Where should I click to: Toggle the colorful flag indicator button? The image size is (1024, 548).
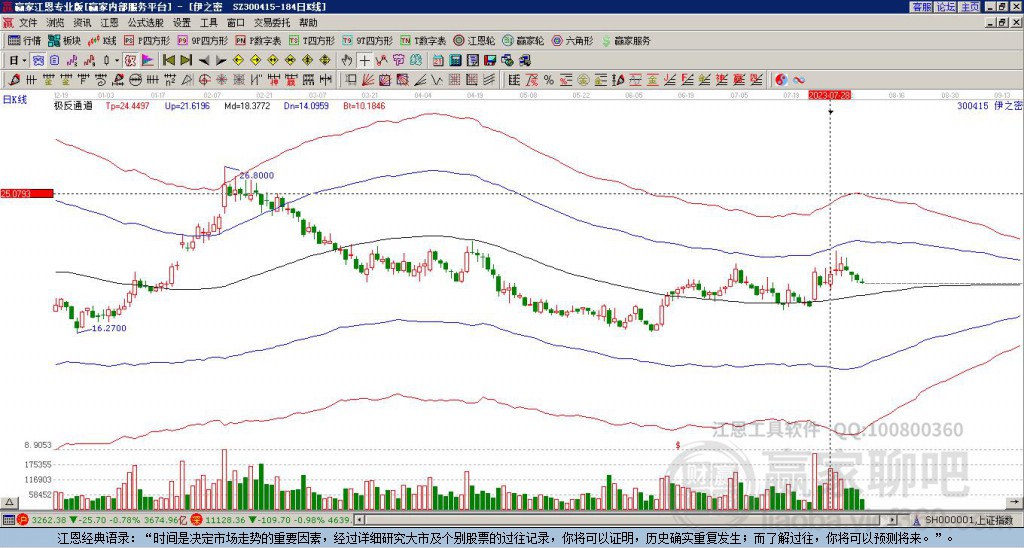pyautogui.click(x=148, y=61)
